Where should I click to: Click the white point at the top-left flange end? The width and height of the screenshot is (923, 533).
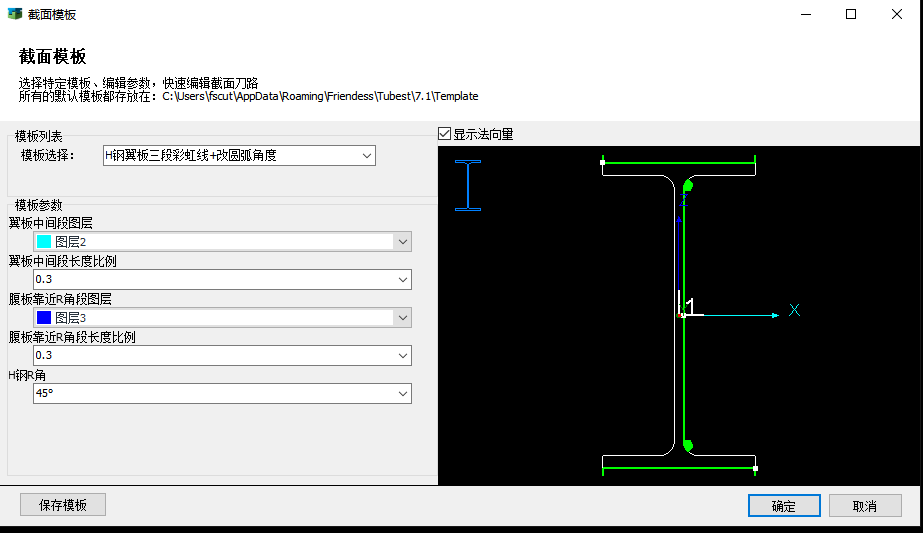pyautogui.click(x=602, y=161)
